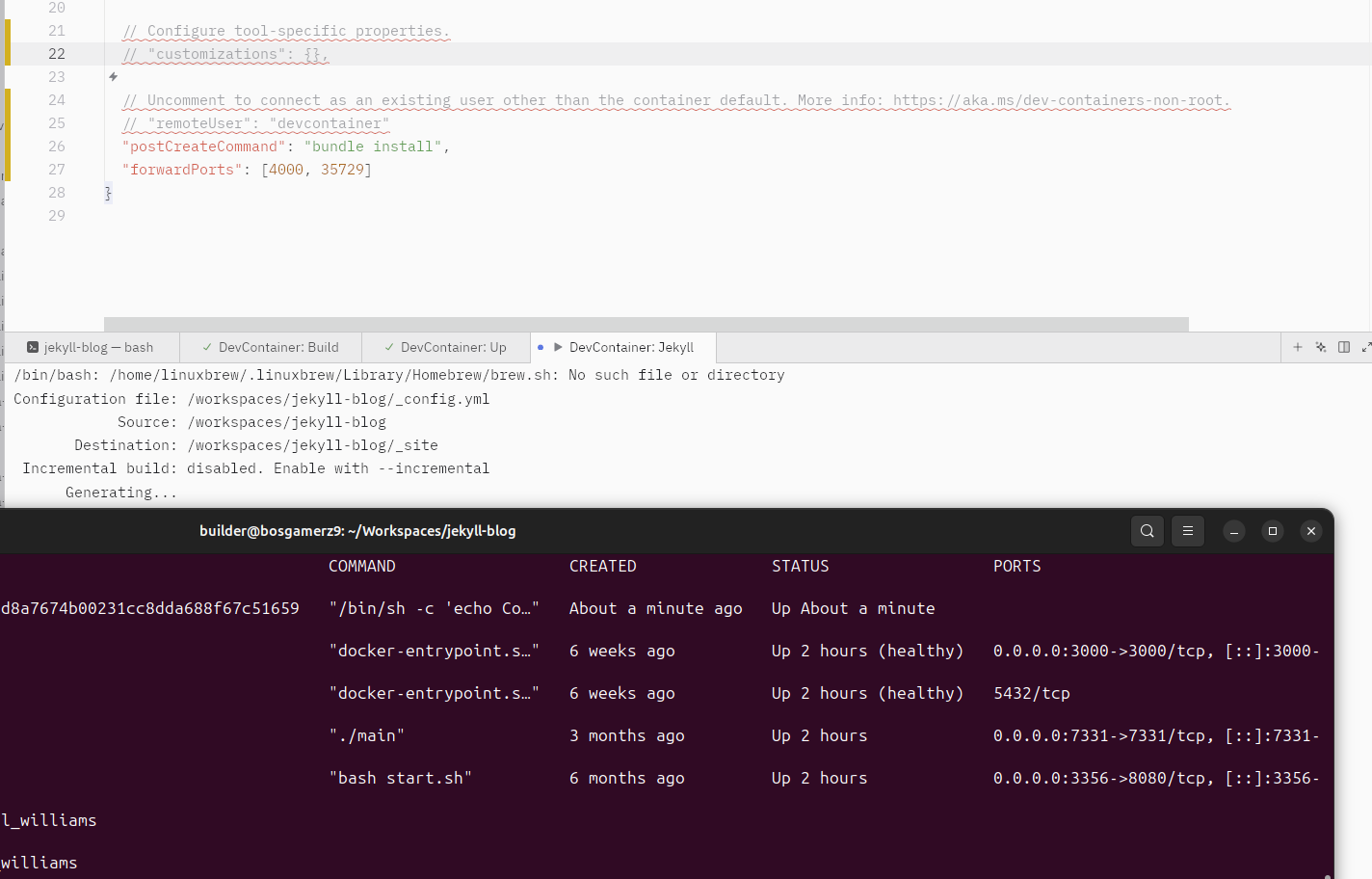This screenshot has height=879, width=1372.
Task: Minimize the builder@bosgamerz9 terminal window
Action: tap(1234, 531)
